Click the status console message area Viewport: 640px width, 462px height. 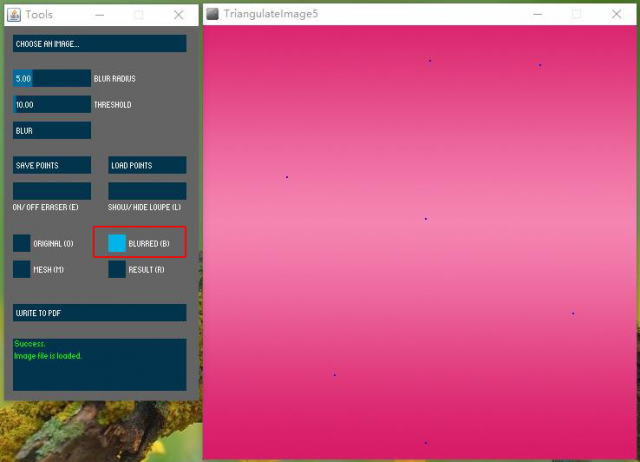pyautogui.click(x=99, y=364)
